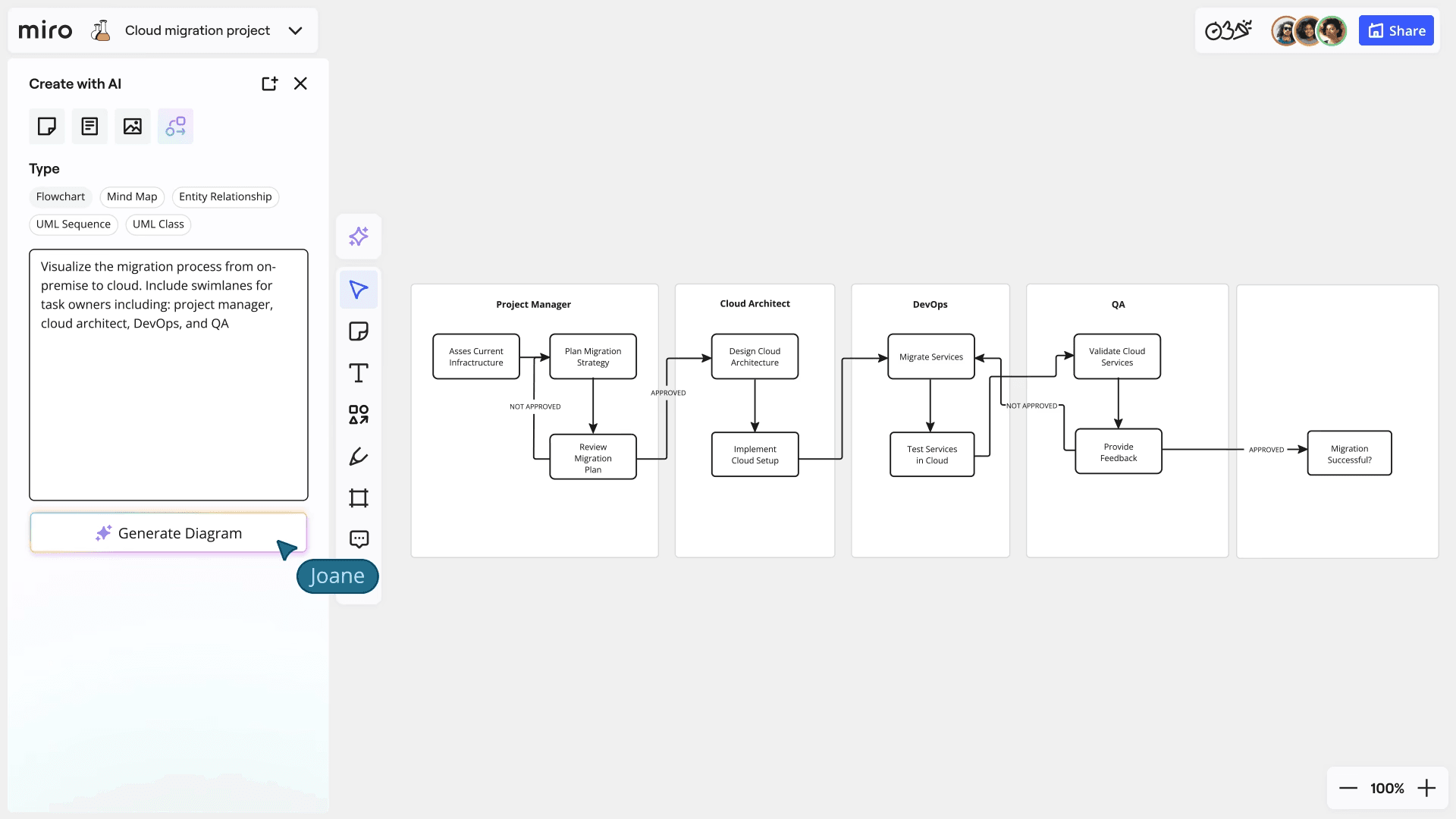Viewport: 1456px width, 819px height.
Task: Select the diagram AI option icon
Action: (175, 126)
